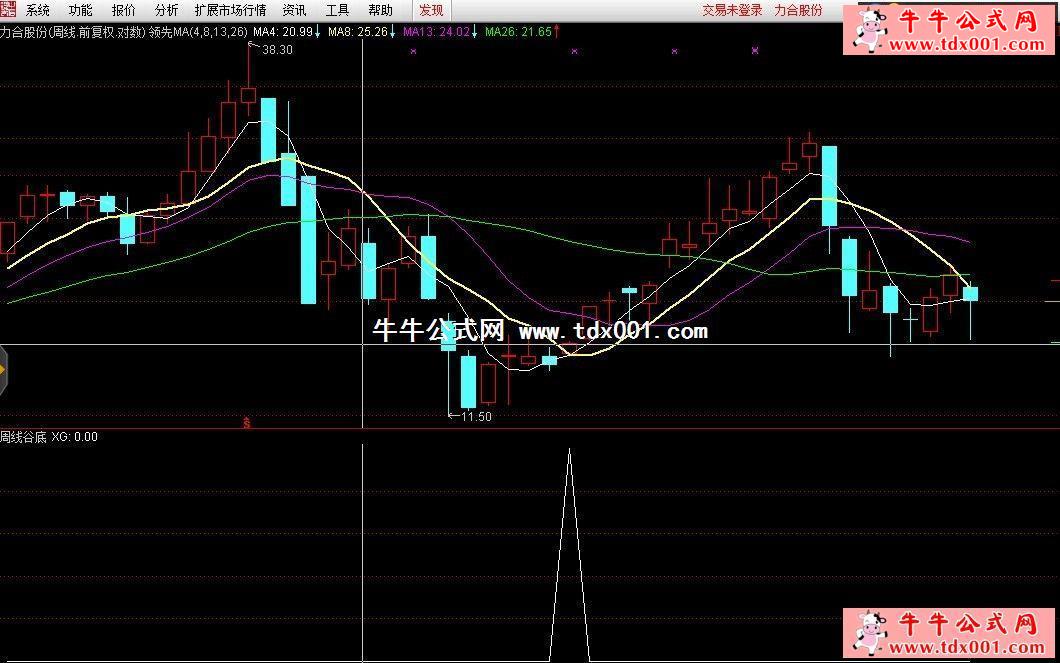Open the 分析 menu
The image size is (1060, 663).
166,10
